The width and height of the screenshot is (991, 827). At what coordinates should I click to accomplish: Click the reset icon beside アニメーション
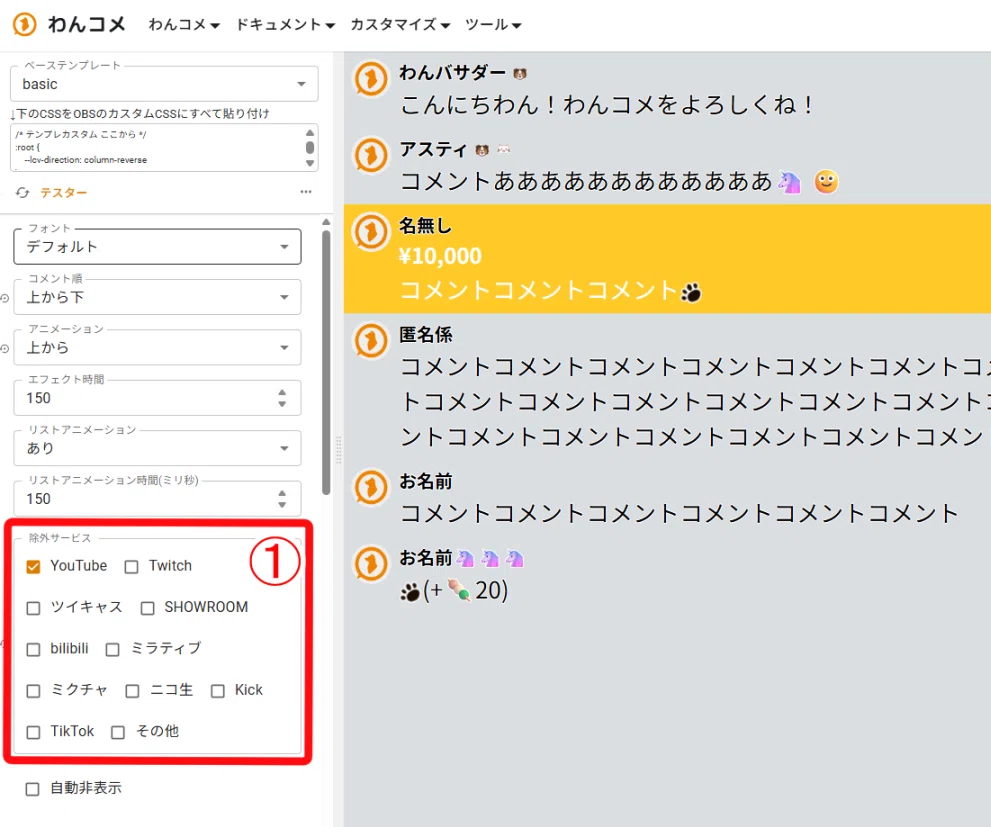4,349
